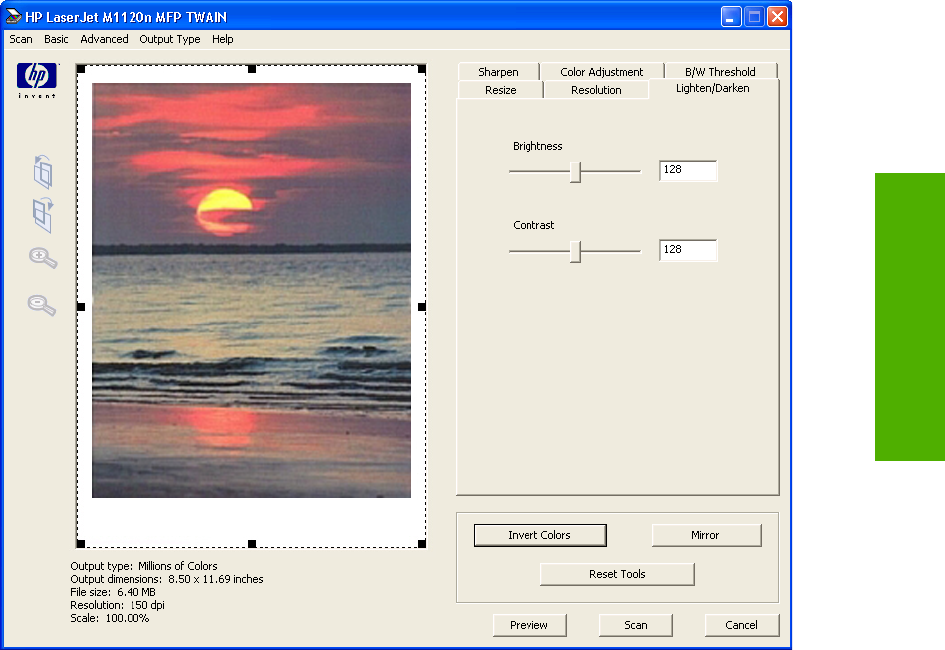Open the Output Type menu
The height and width of the screenshot is (650, 945).
pos(169,40)
